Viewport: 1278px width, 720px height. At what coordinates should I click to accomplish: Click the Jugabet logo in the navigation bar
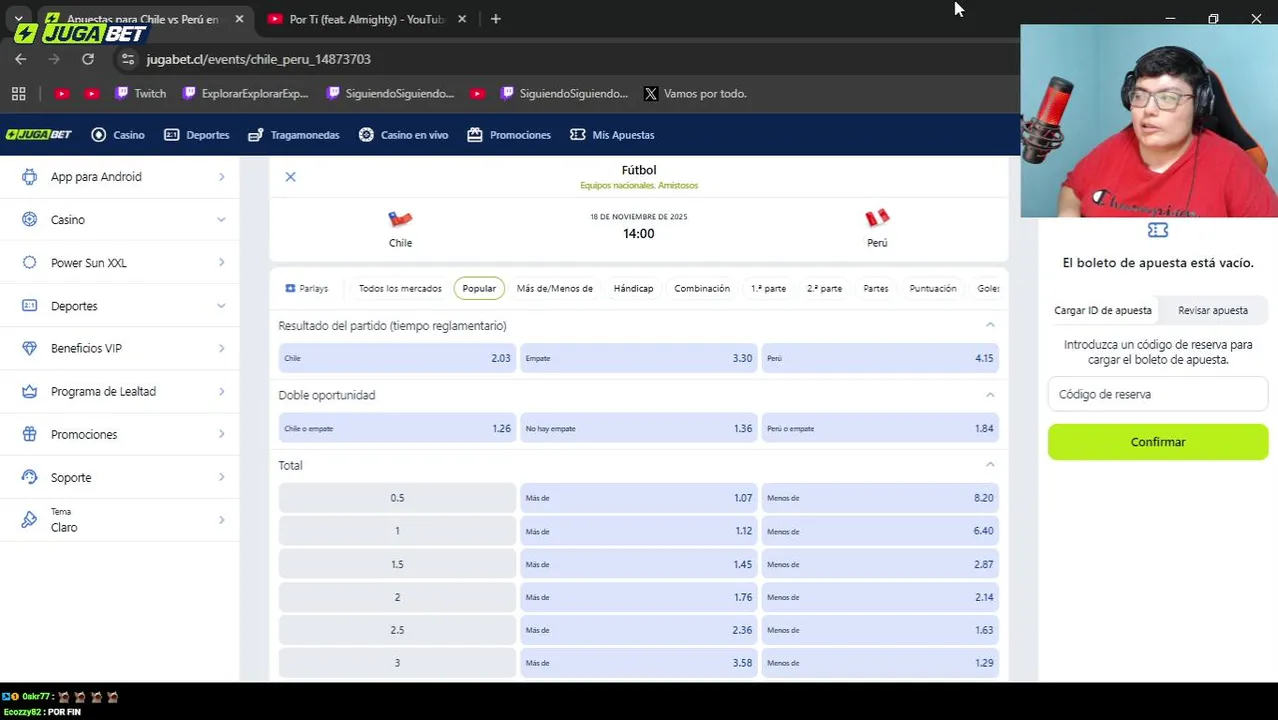tap(39, 135)
